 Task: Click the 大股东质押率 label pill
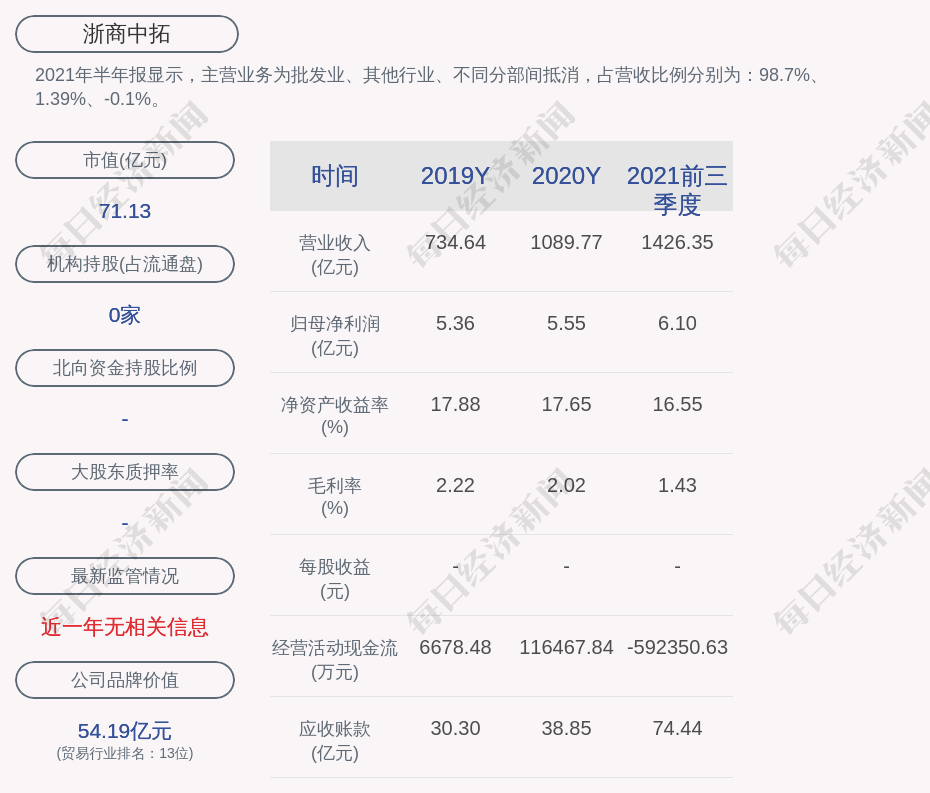pyautogui.click(x=125, y=472)
